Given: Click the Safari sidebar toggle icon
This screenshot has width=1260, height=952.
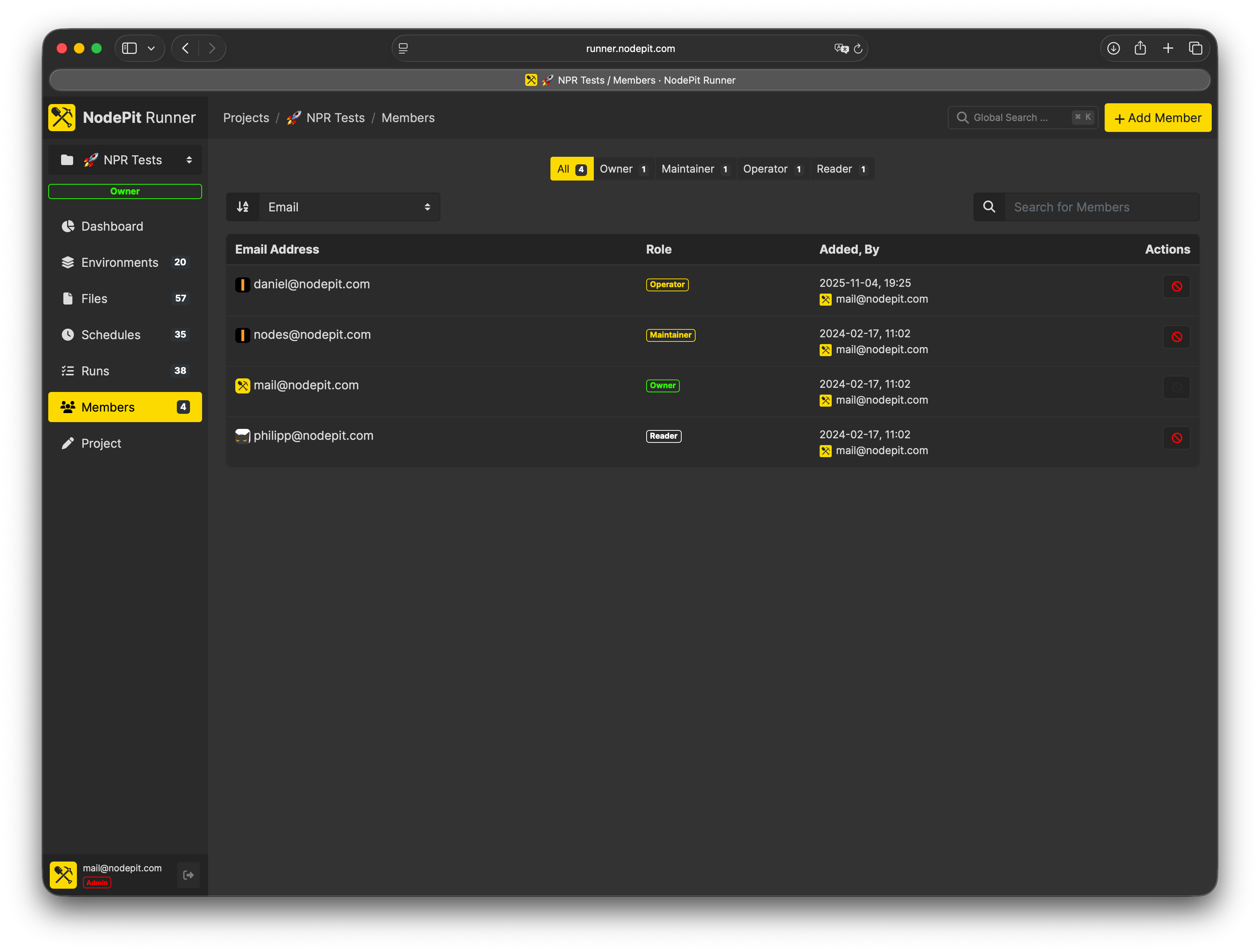Looking at the screenshot, I should point(130,48).
